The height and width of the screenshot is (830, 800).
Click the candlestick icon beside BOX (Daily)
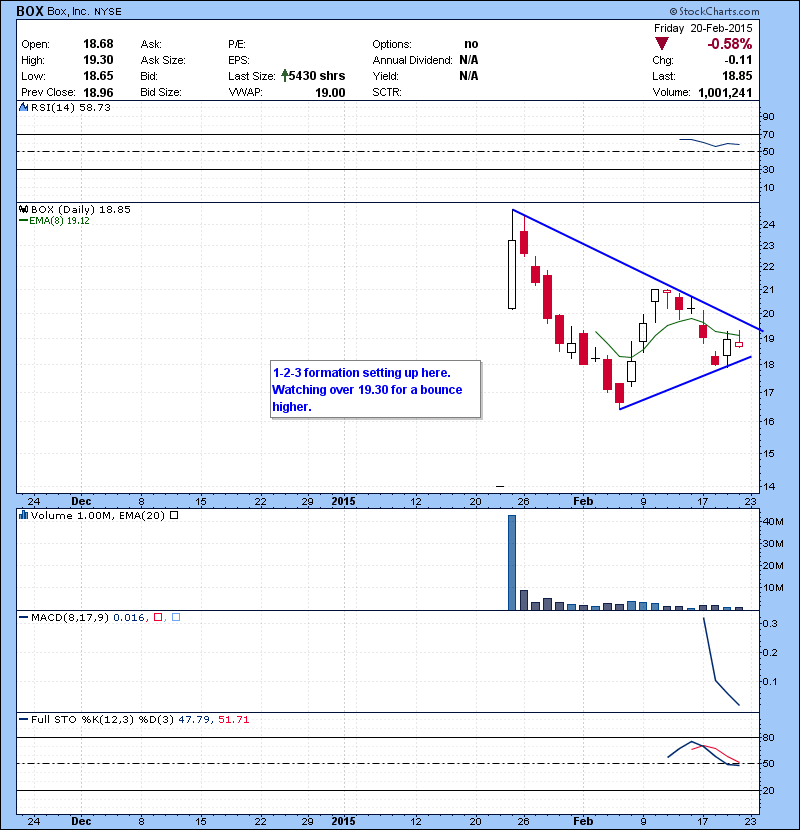23,209
